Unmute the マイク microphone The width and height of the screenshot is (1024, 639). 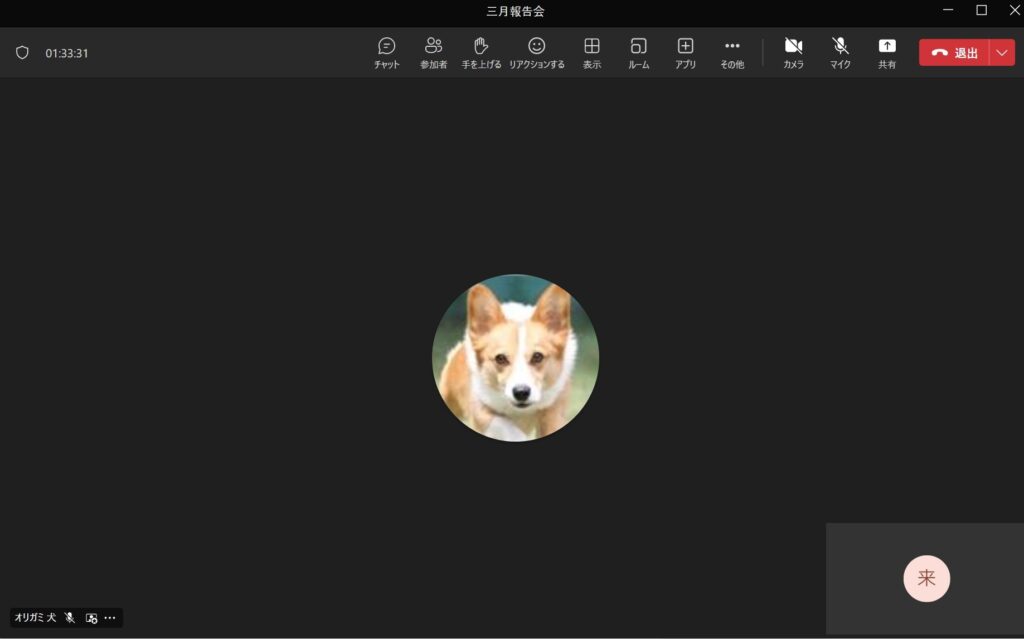pyautogui.click(x=840, y=52)
